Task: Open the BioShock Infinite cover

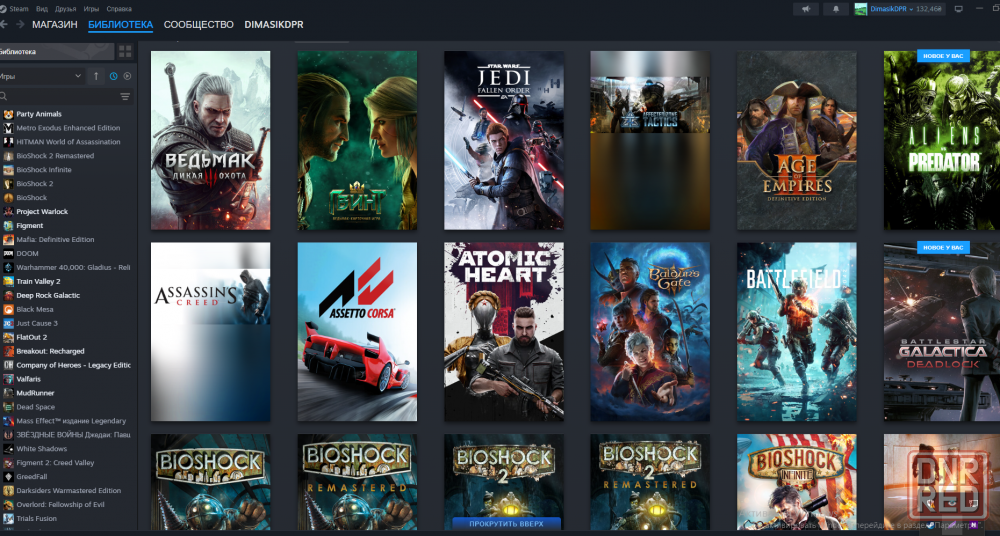Action: [x=797, y=482]
